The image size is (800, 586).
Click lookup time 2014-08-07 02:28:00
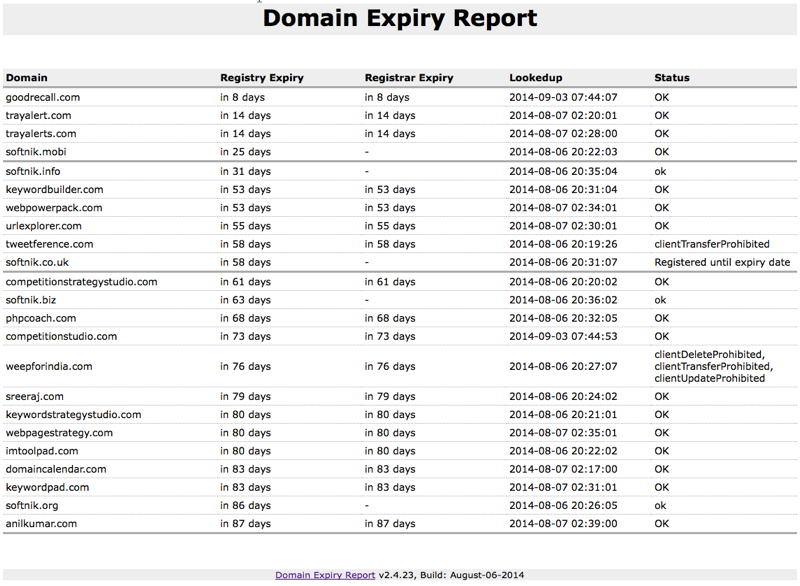pos(563,134)
